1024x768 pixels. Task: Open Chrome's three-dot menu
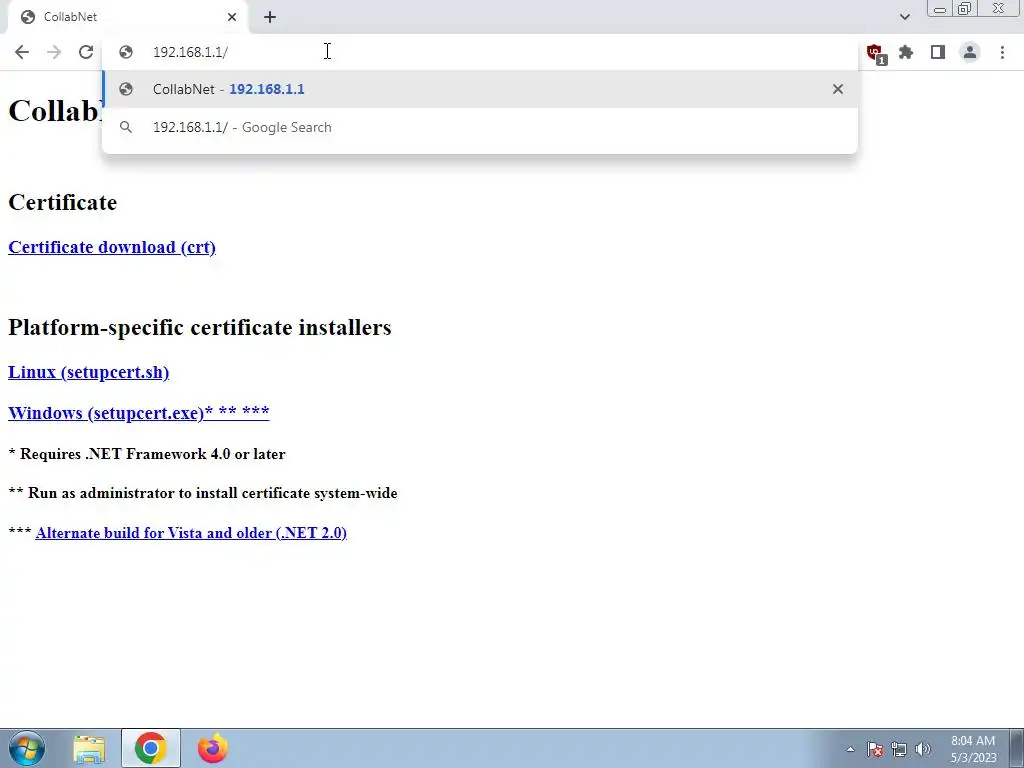[1002, 52]
